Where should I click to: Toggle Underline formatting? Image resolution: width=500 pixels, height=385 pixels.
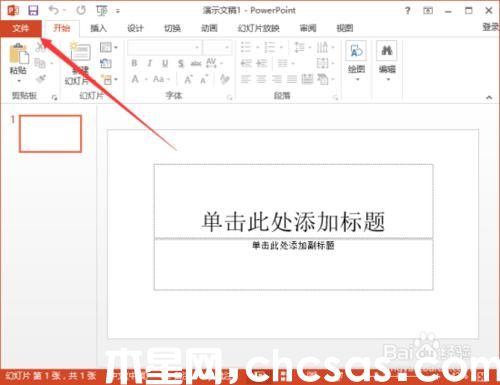pos(165,63)
